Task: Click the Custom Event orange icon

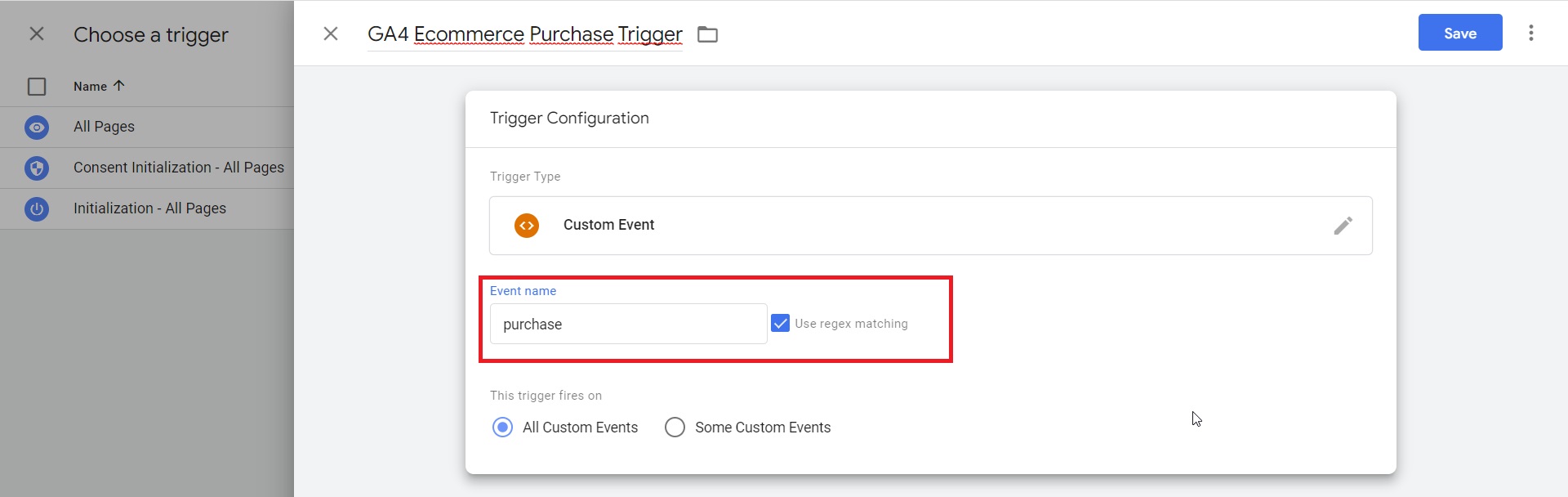Action: 527,226
